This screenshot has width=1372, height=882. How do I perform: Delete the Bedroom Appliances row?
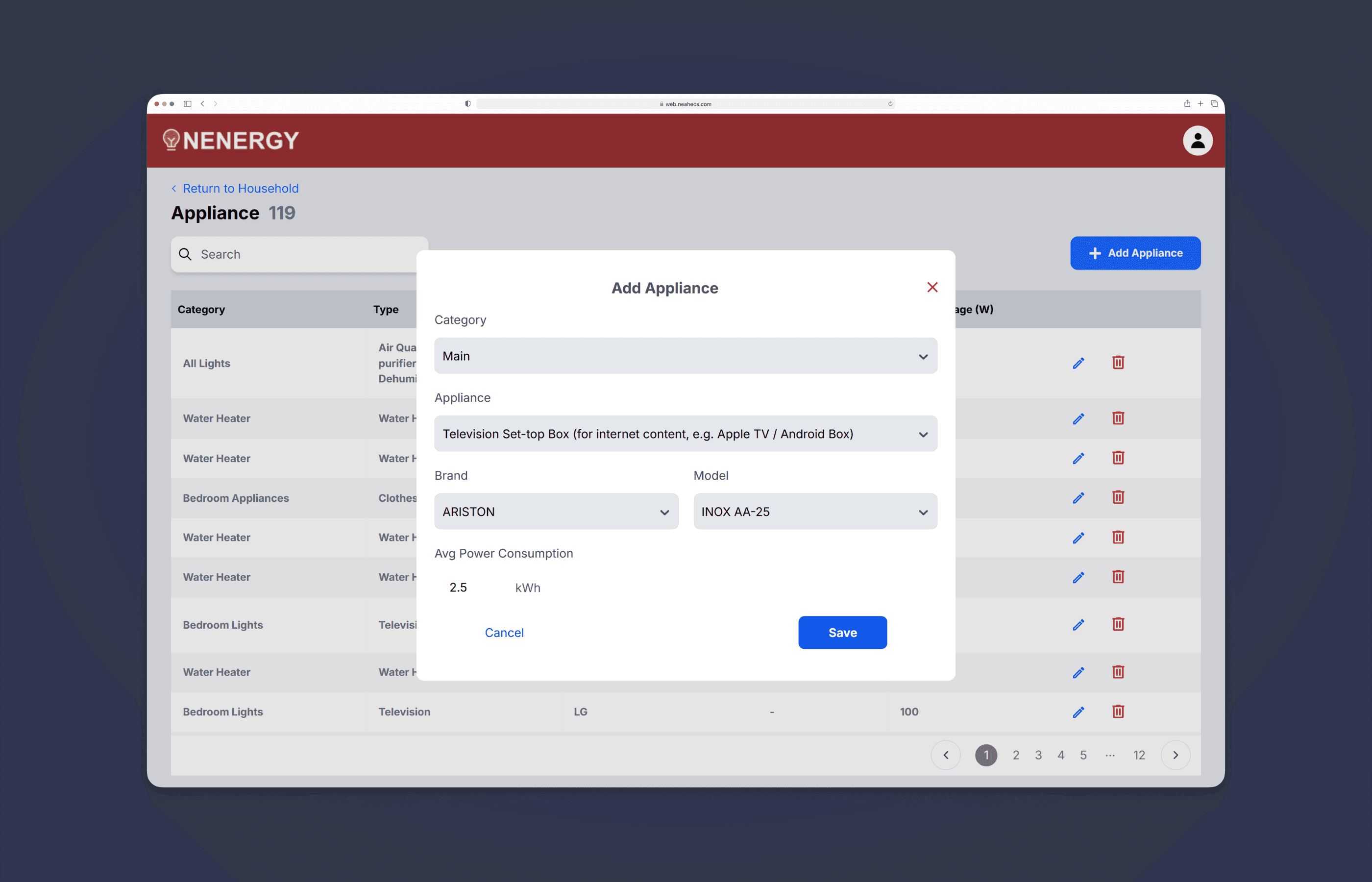pos(1118,497)
